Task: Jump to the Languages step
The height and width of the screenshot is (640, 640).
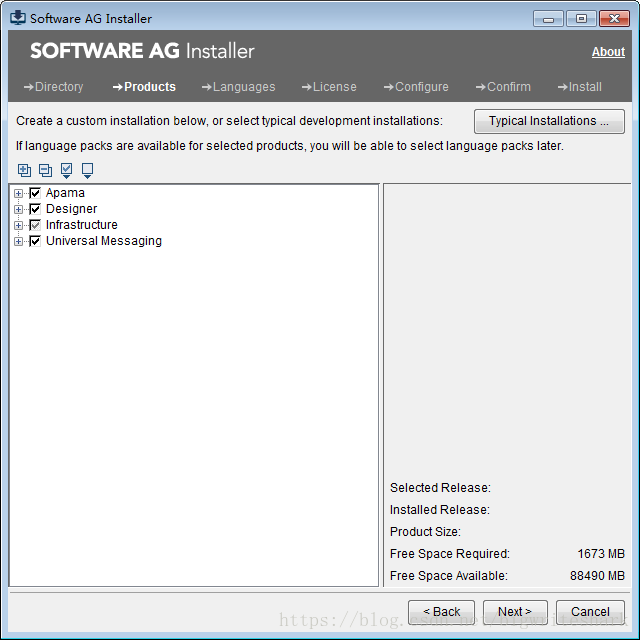Action: pos(238,87)
